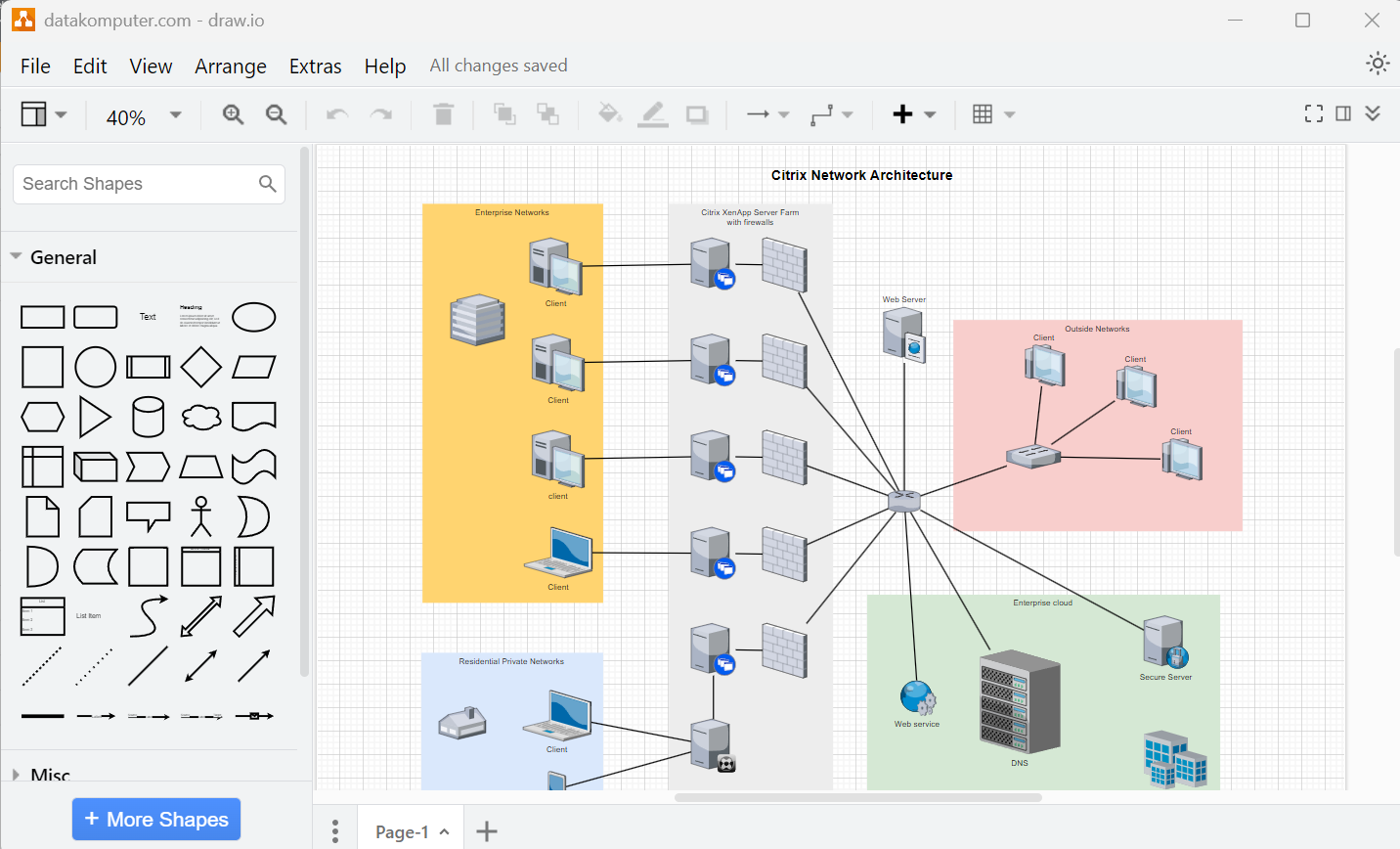Viewport: 1400px width, 849px height.
Task: Click the To Front icon
Action: (504, 113)
